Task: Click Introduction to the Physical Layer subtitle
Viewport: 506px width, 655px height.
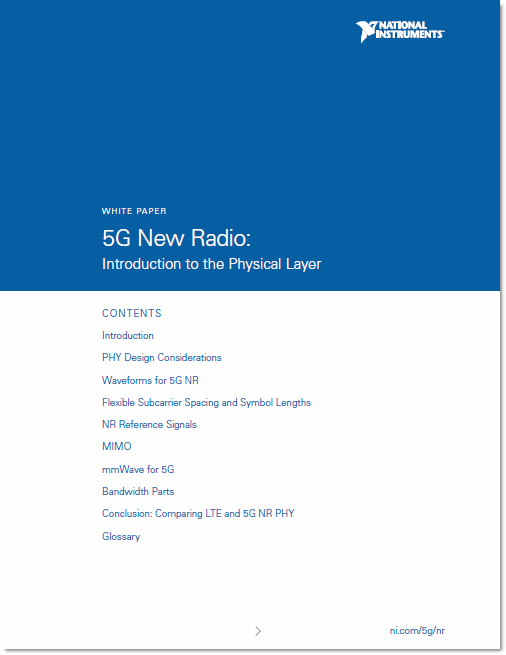Action: (x=211, y=264)
